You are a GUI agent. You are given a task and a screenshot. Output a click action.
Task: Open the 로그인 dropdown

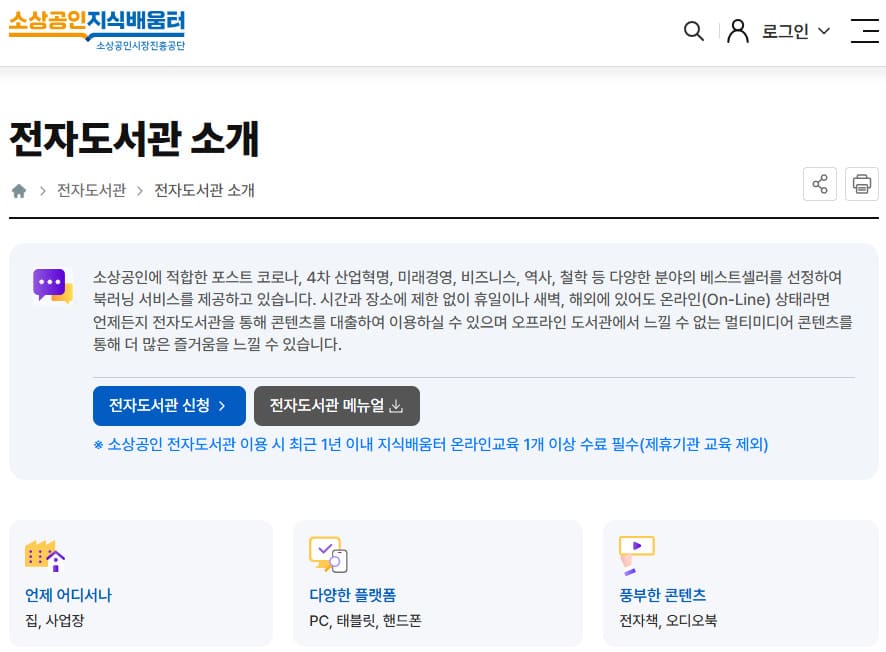pyautogui.click(x=793, y=31)
